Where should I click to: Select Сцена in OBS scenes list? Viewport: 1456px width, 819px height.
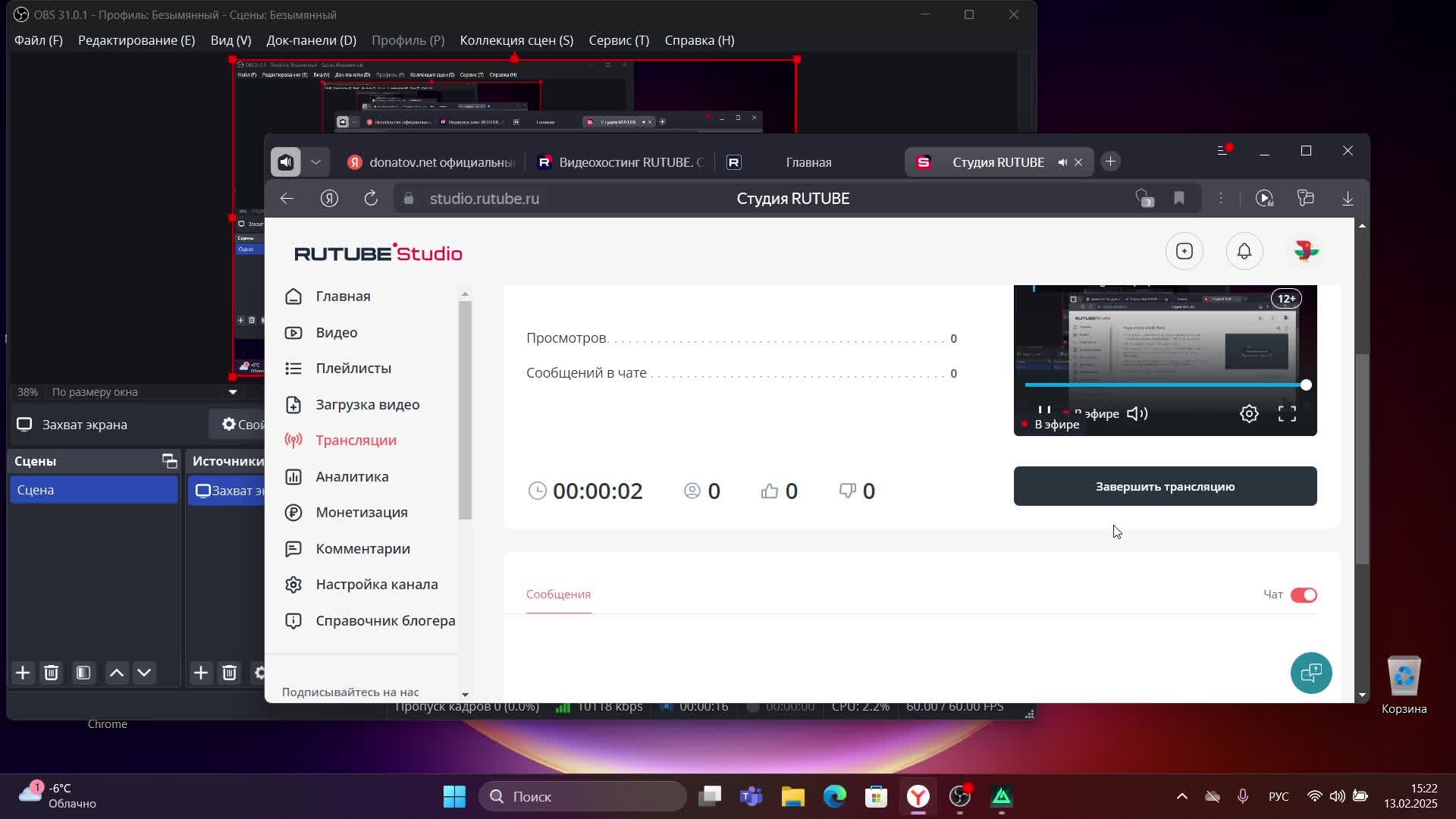[94, 490]
